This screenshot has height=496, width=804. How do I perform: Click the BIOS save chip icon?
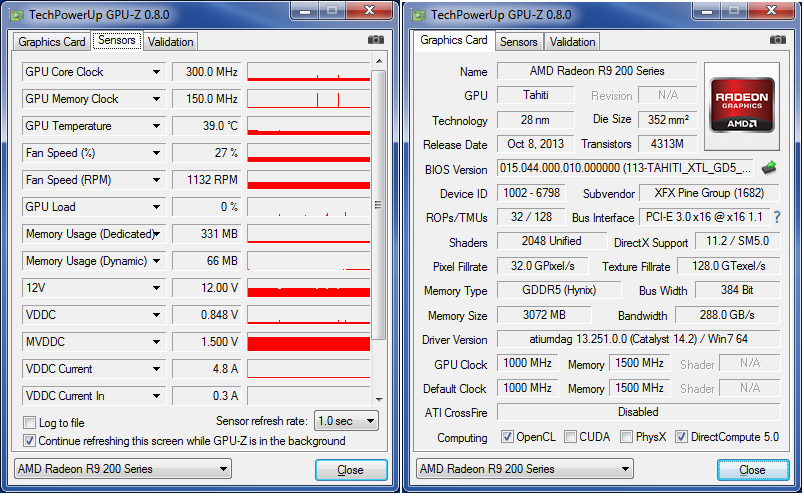pos(769,168)
